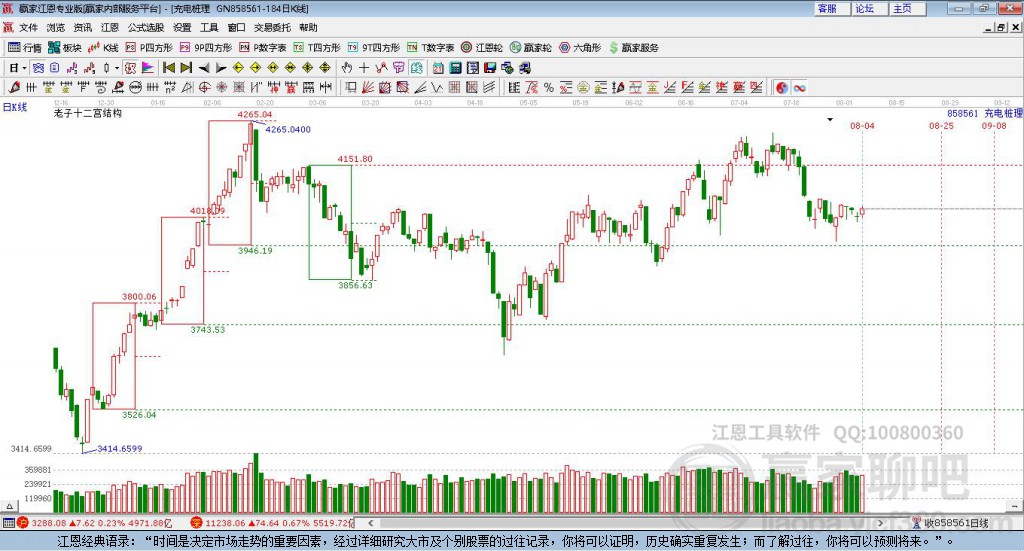The height and width of the screenshot is (551, 1024).
Task: Click the infinity loop tool icon
Action: point(799,87)
